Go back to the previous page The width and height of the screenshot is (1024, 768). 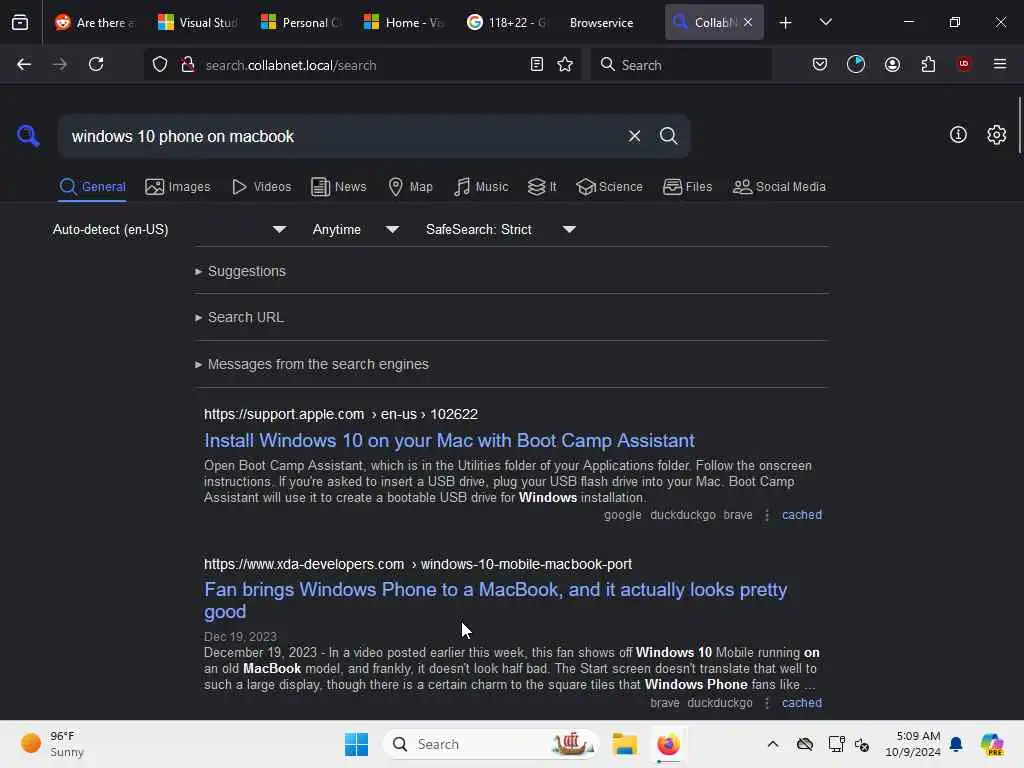coord(24,64)
